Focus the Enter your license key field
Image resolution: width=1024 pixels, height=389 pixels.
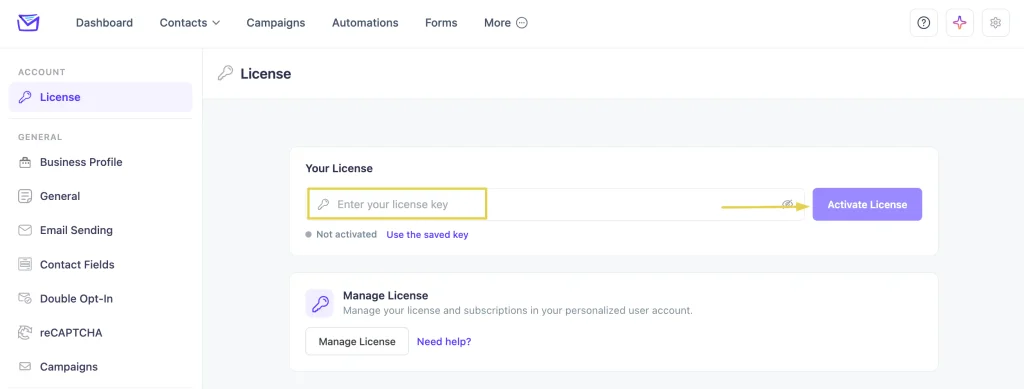tap(555, 204)
